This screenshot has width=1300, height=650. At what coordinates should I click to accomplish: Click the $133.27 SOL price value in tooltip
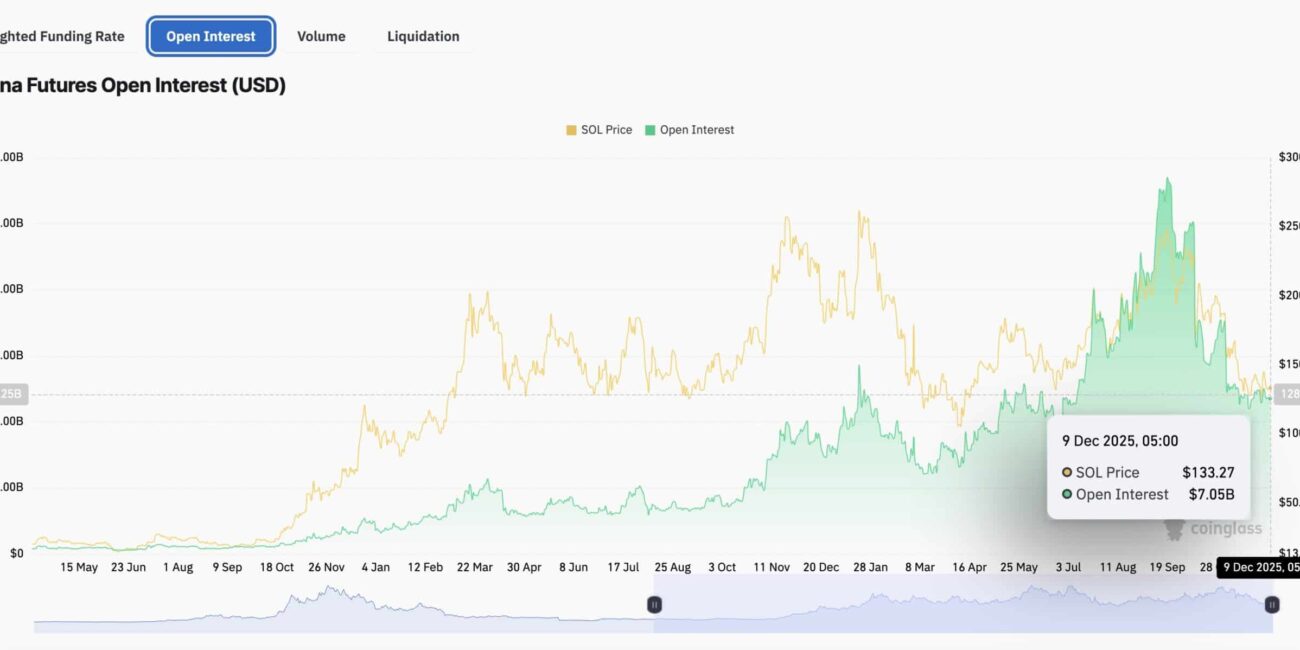tap(1208, 473)
